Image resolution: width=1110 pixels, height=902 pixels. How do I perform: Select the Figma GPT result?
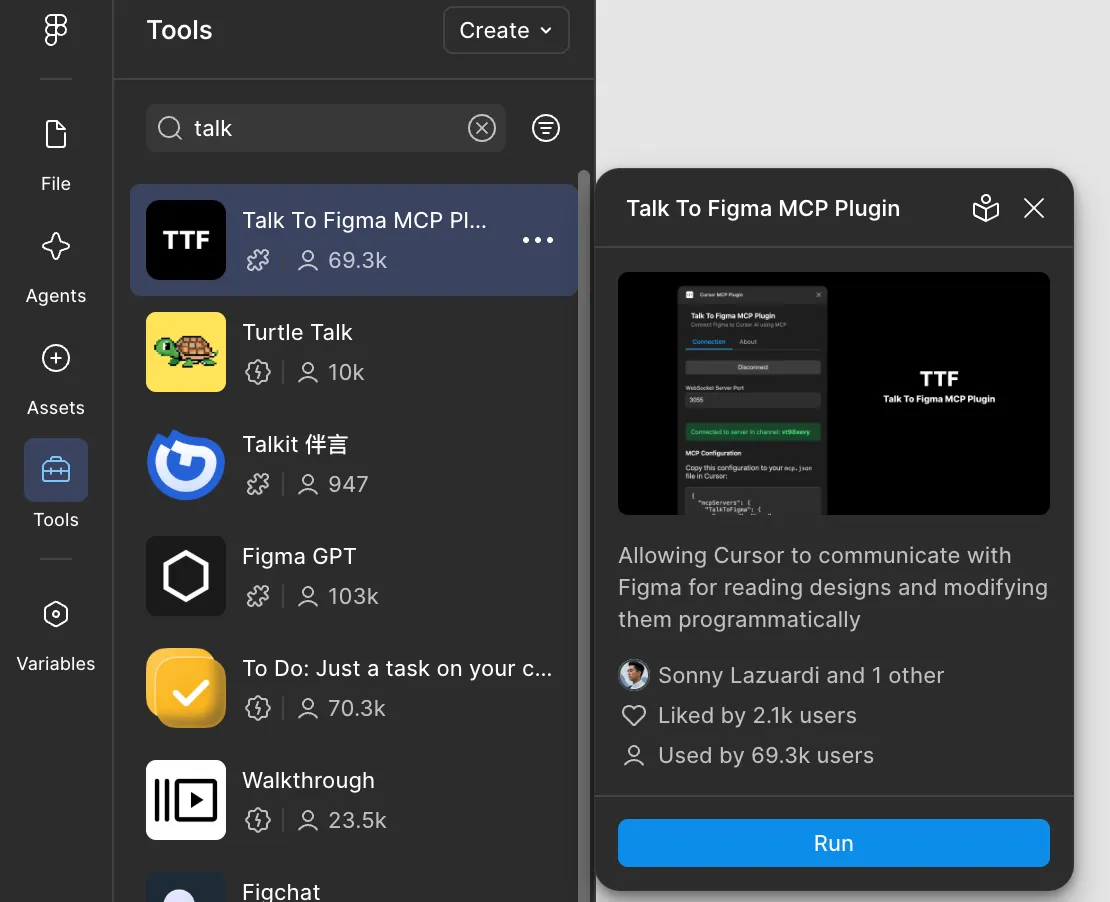(354, 576)
